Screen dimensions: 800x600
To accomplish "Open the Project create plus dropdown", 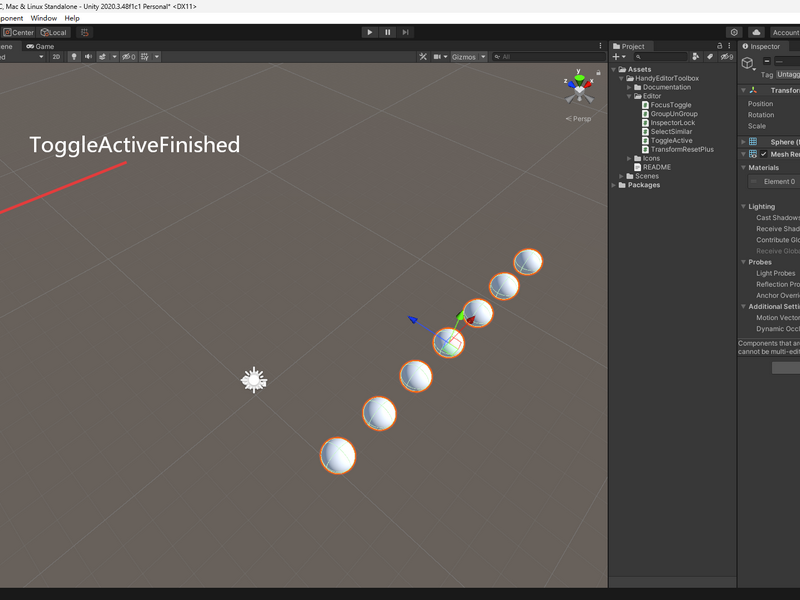I will pos(619,57).
